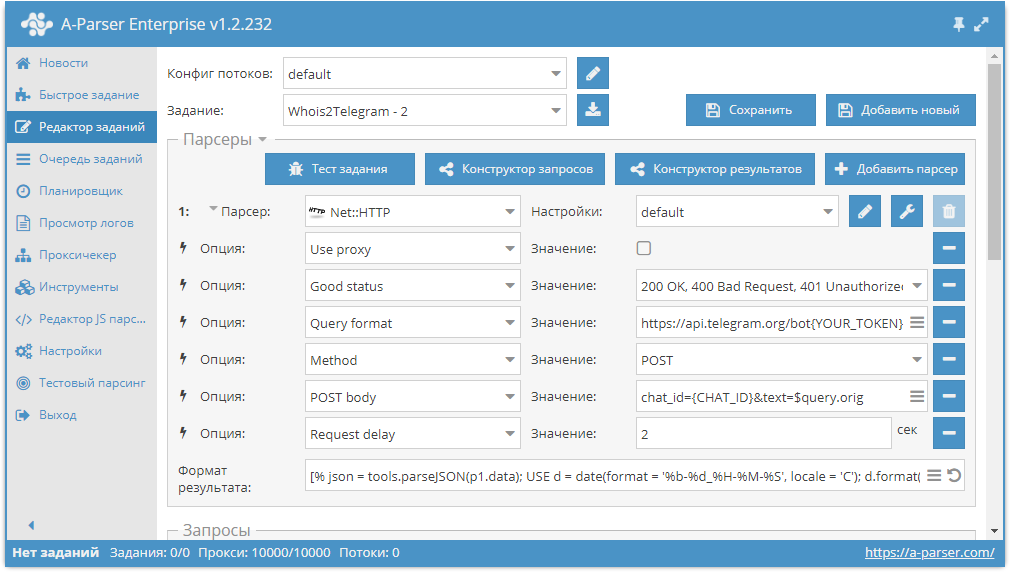Viewport: 1010px width, 572px height.
Task: Open the Query format option dropdown
Action: pyautogui.click(x=412, y=323)
